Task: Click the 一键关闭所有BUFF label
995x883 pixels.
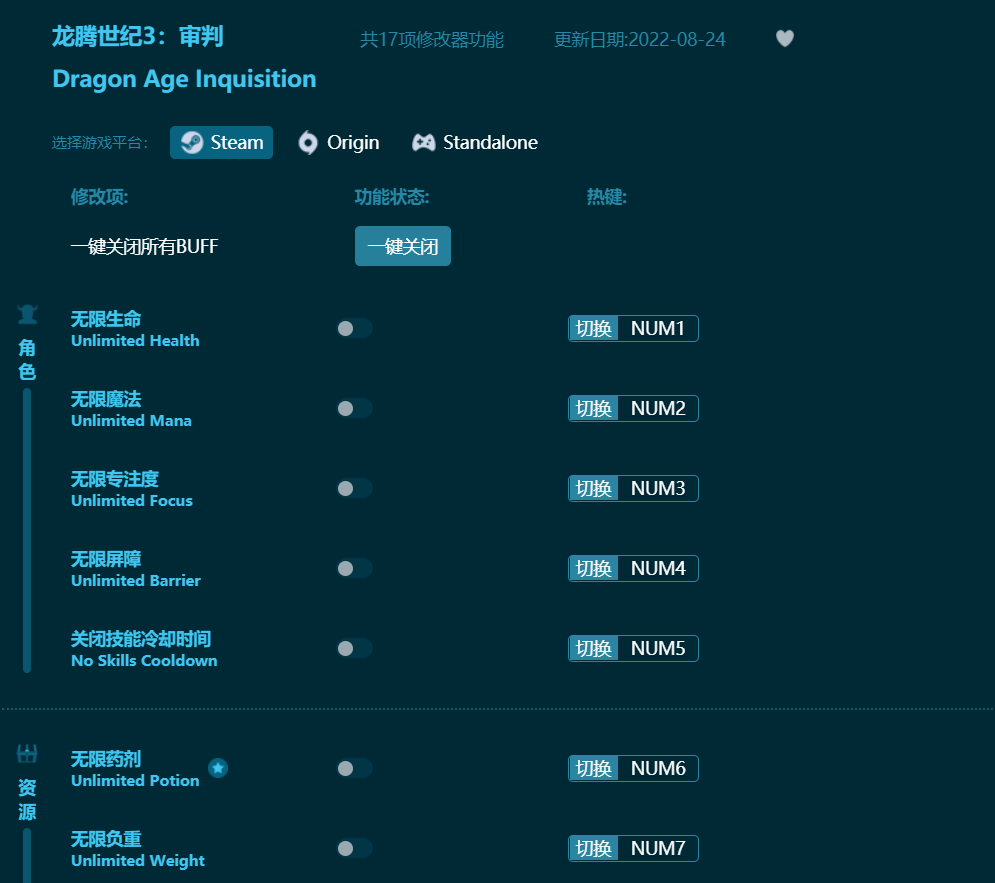Action: 144,246
